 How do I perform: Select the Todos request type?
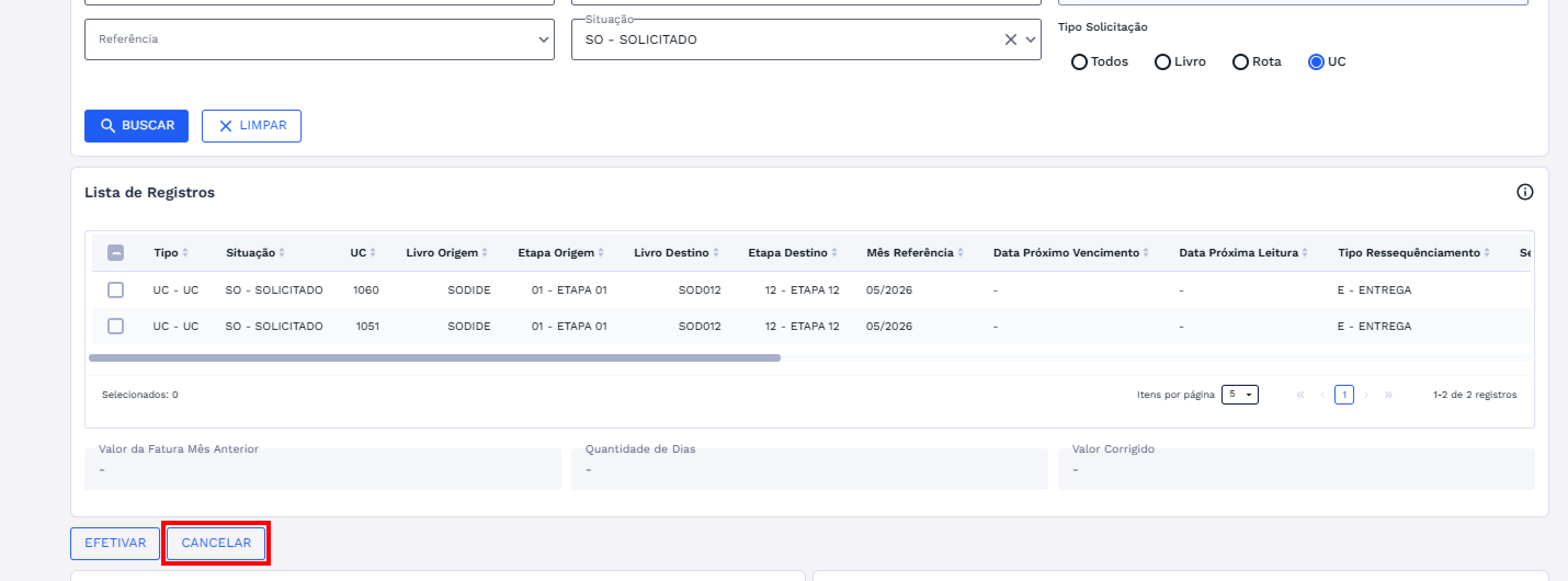tap(1078, 62)
